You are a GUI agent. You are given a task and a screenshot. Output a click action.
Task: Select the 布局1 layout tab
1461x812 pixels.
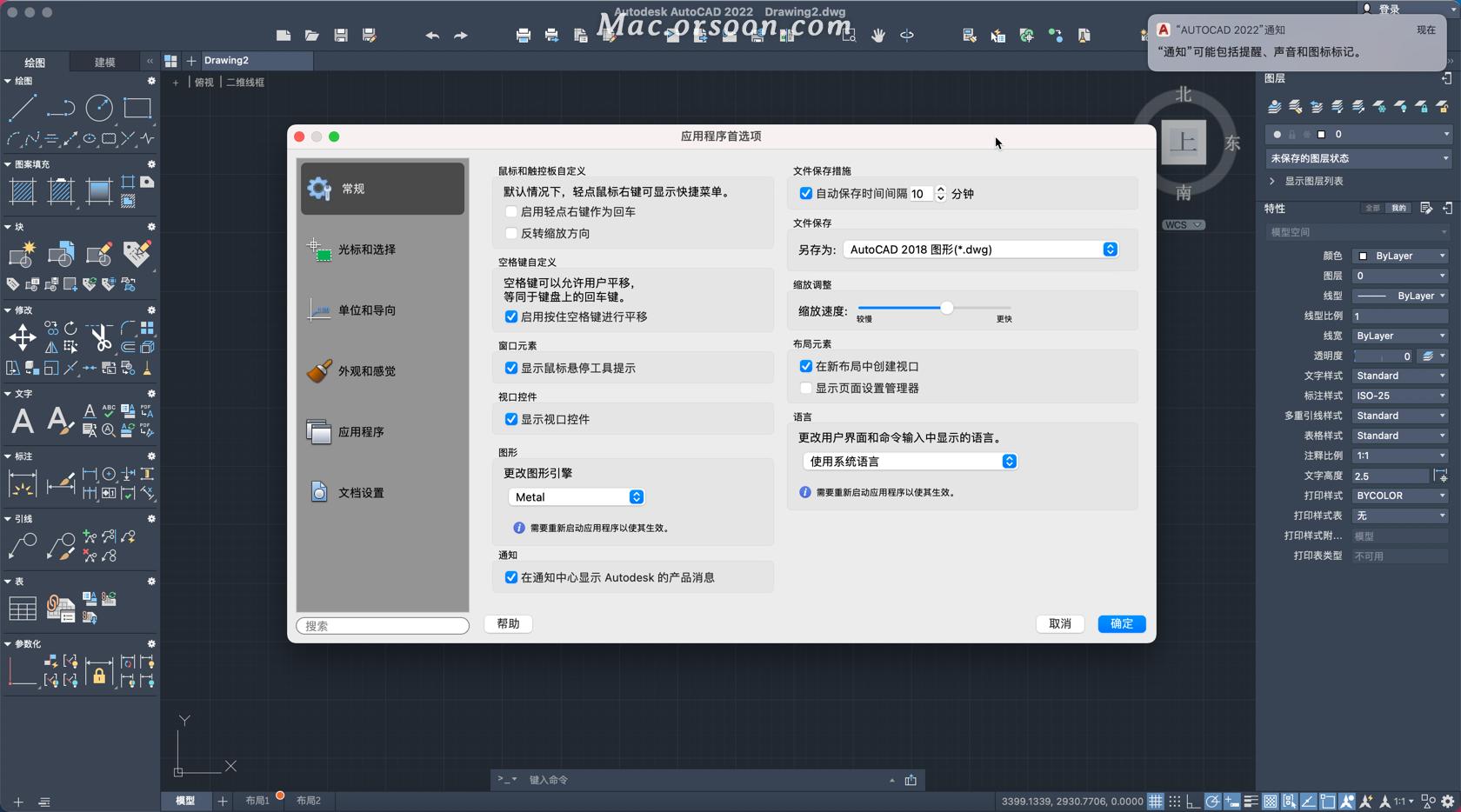(x=255, y=801)
